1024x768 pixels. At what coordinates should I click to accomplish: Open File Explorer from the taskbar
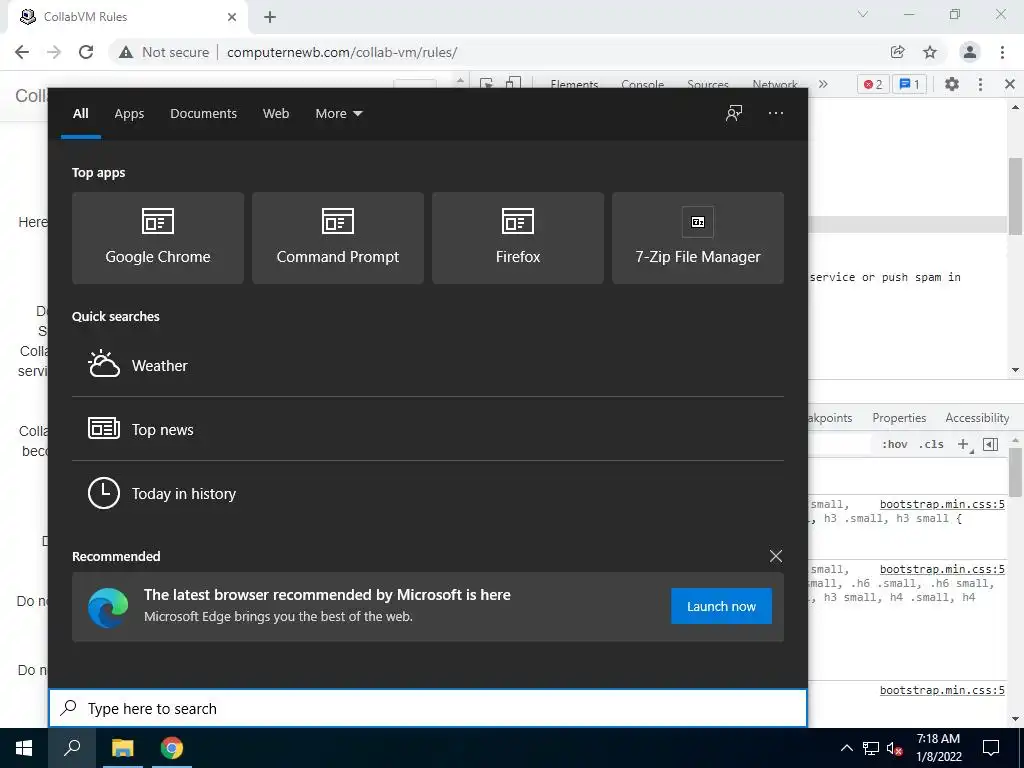point(122,748)
